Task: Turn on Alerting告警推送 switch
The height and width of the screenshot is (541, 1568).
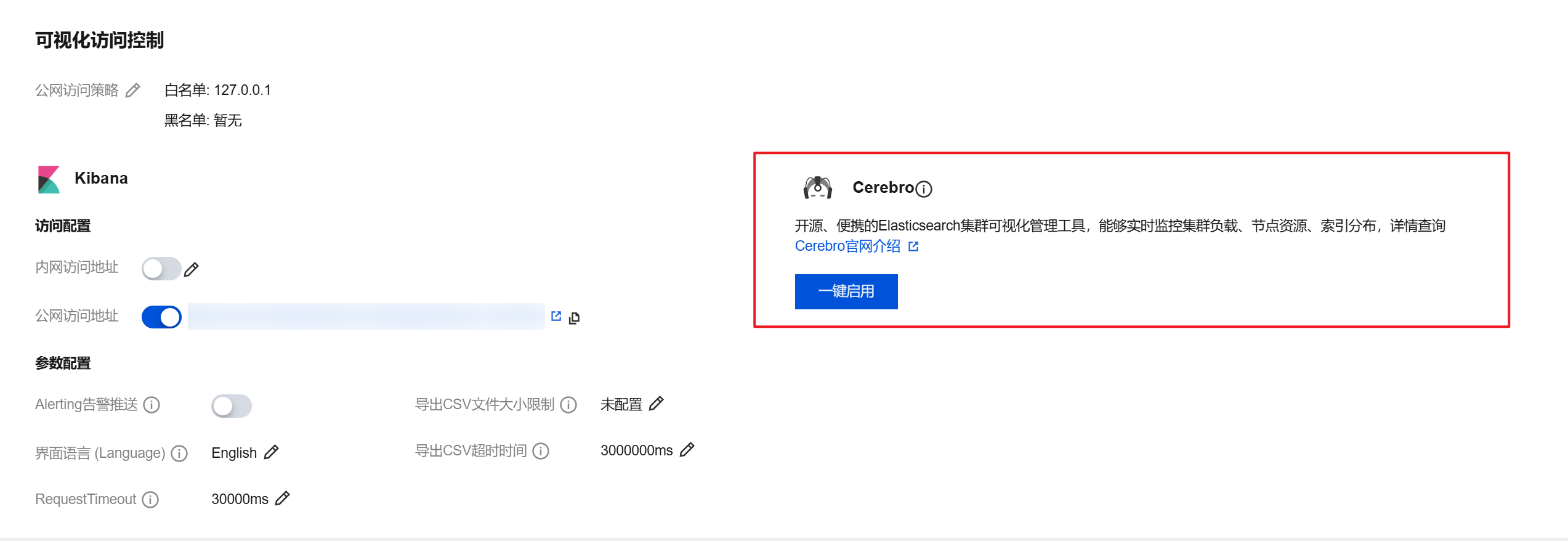Action: coord(232,406)
